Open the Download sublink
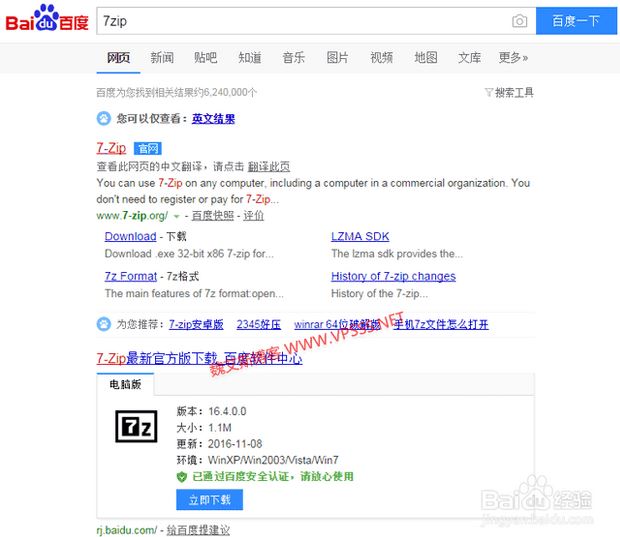Viewport: 620px width, 537px height. tap(130, 236)
